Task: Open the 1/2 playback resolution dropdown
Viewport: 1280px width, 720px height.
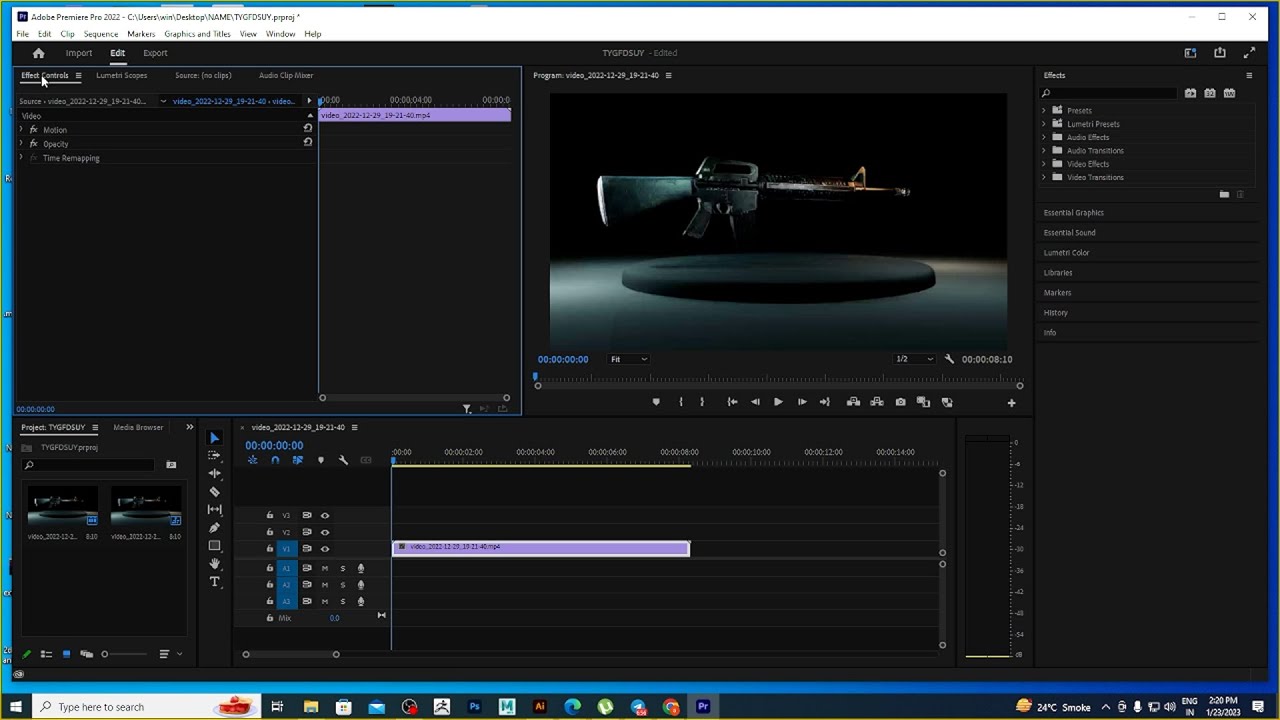Action: [x=914, y=359]
